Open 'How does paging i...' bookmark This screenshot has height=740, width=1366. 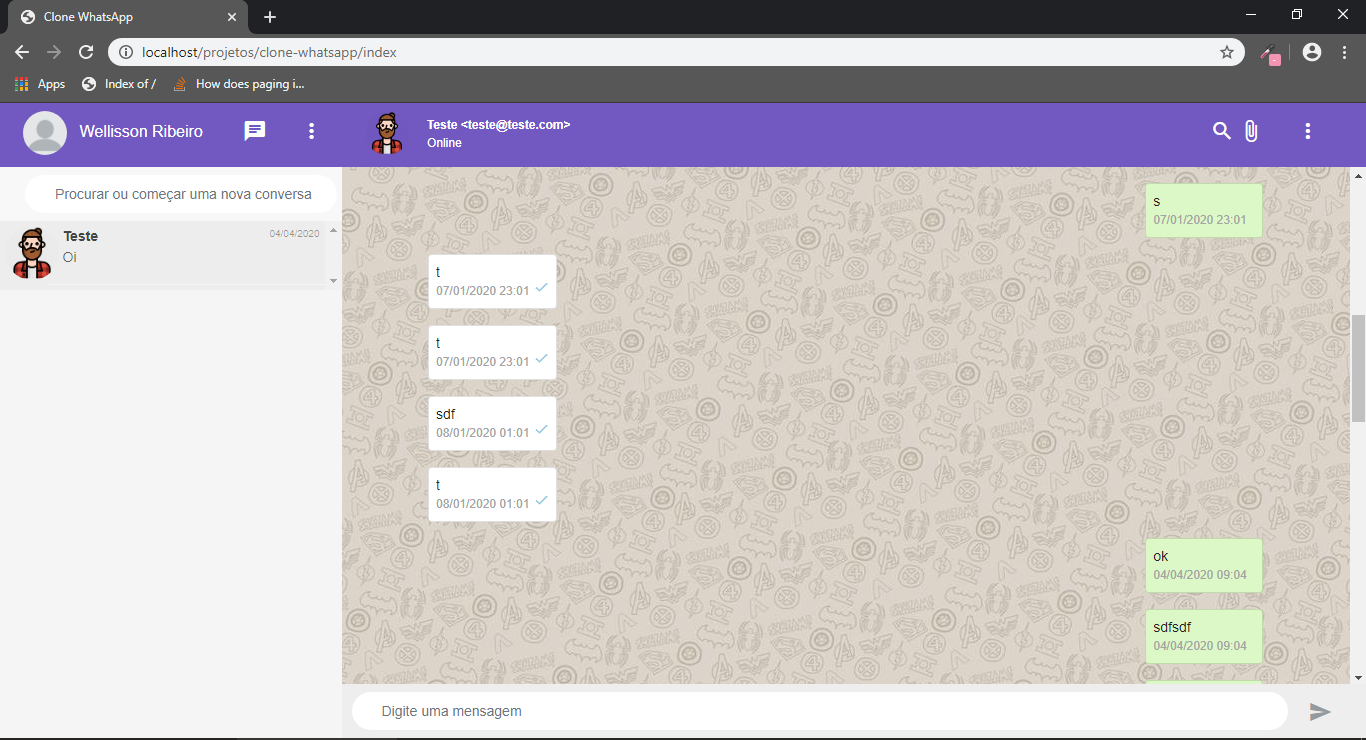tap(239, 84)
